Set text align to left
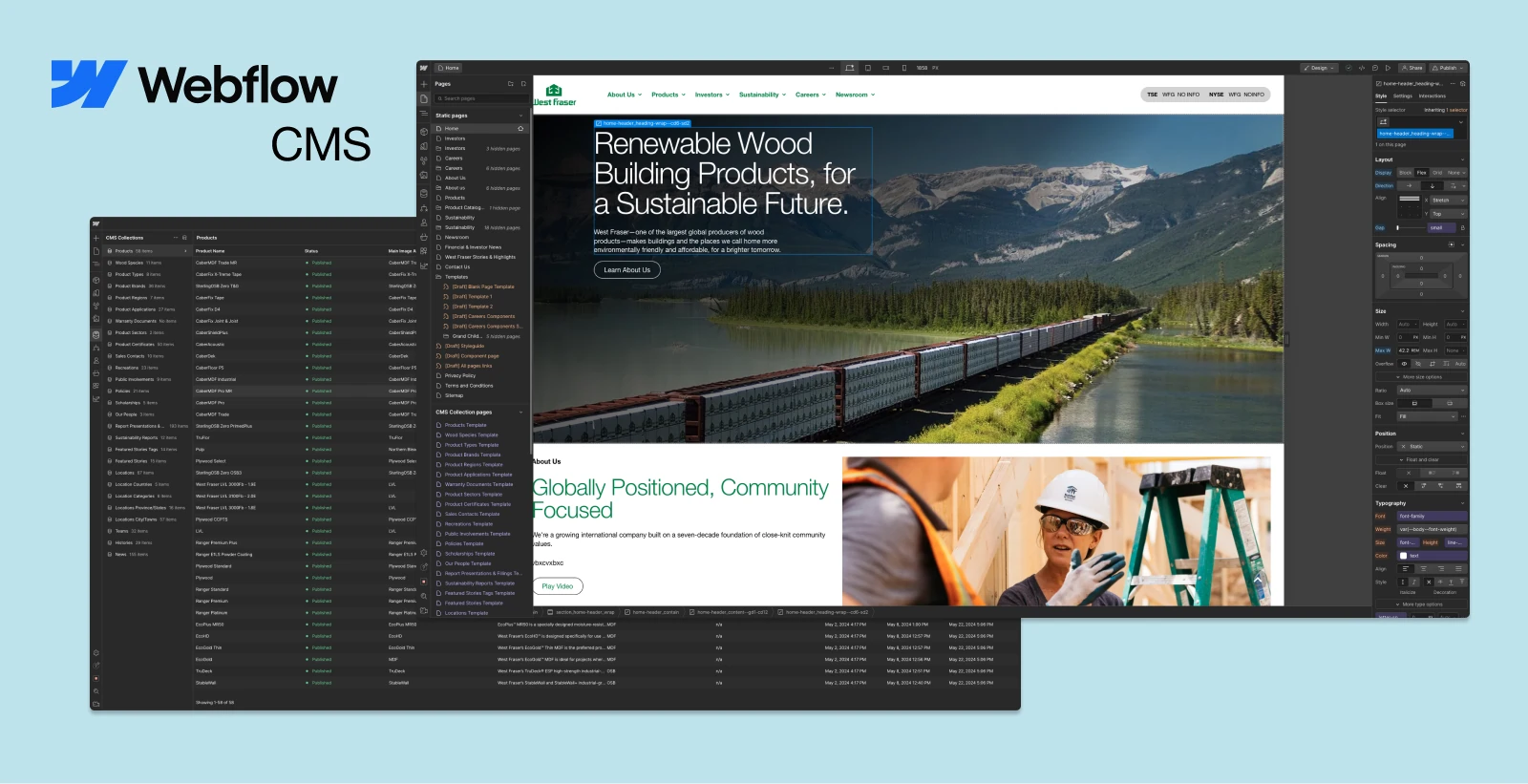 (1406, 569)
